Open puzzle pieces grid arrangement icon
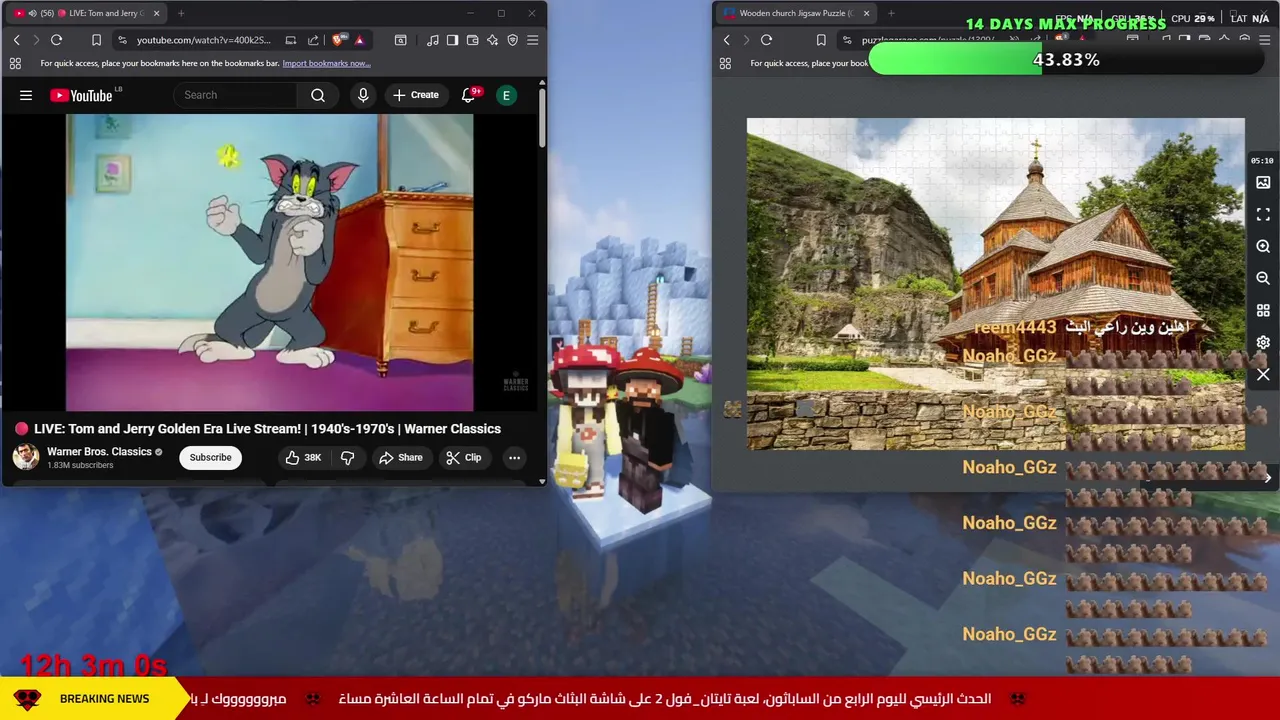Viewport: 1280px width, 720px height. 1263,310
